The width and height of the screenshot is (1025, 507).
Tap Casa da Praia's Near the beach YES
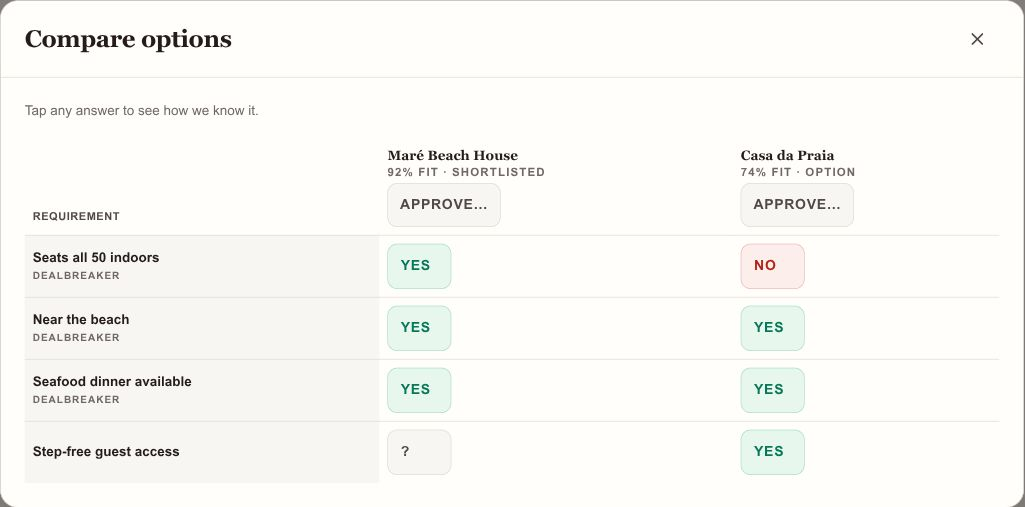[x=773, y=328]
